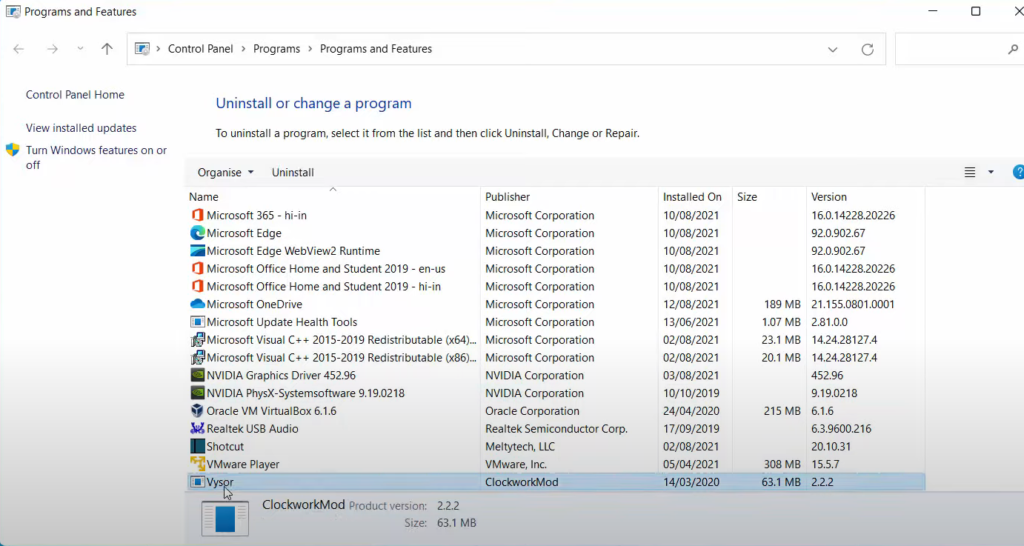The image size is (1024, 546).
Task: Open the help question mark icon
Action: [1018, 172]
